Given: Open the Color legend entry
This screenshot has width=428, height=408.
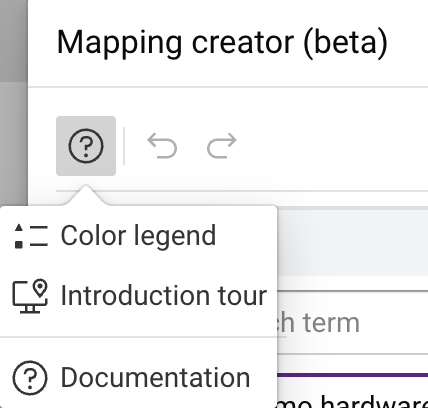Looking at the screenshot, I should 139,236.
